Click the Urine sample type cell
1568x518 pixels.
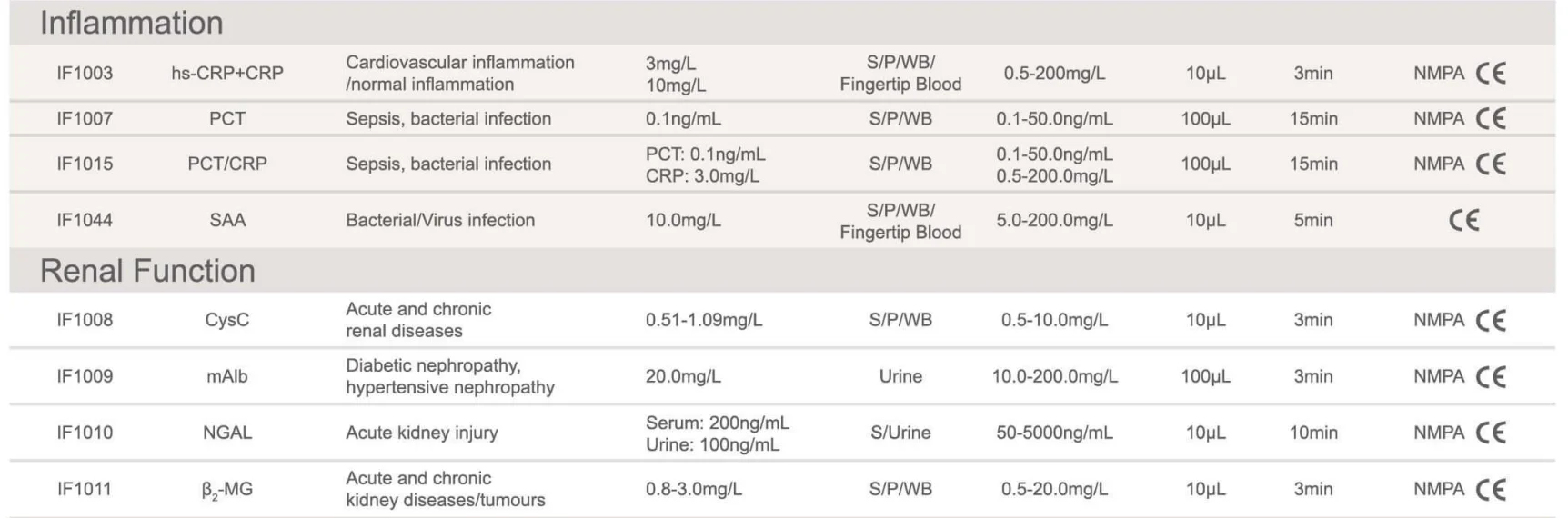tap(900, 376)
